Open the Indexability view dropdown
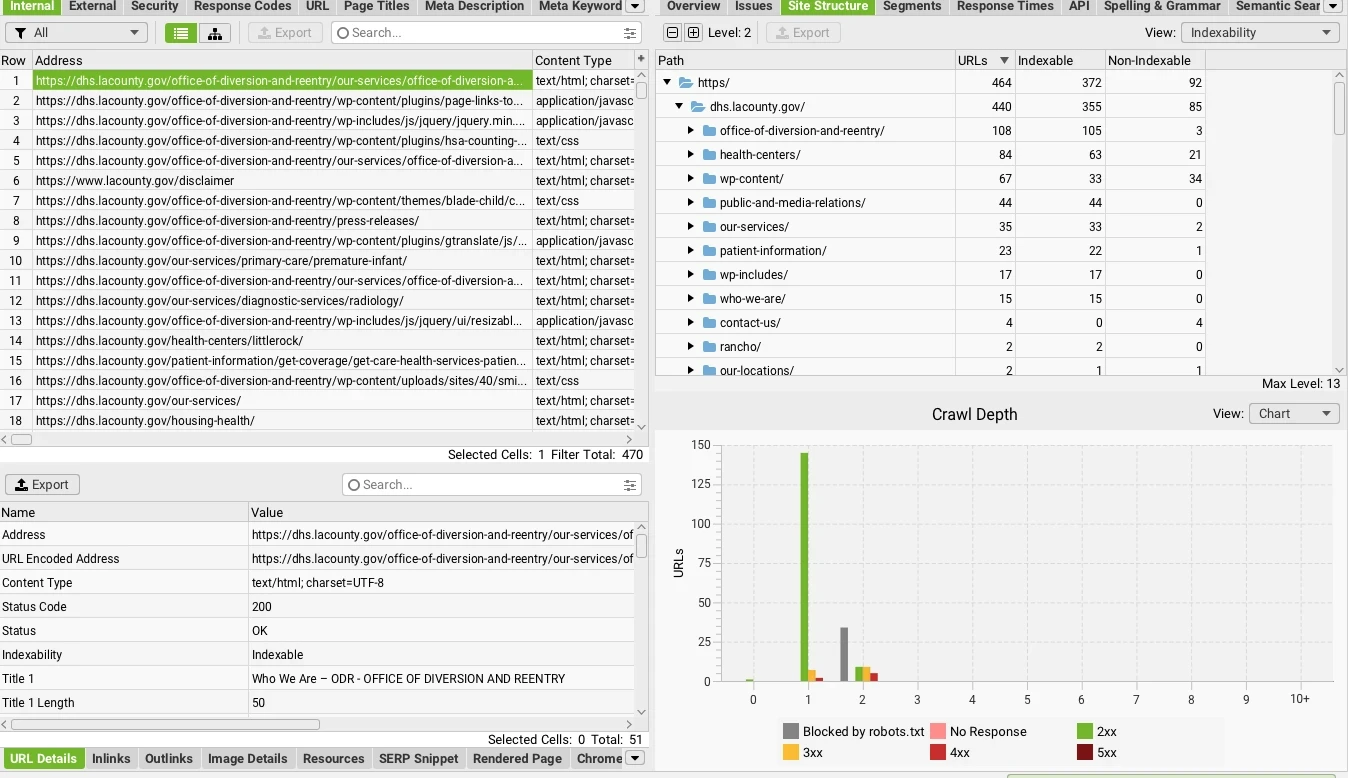The width and height of the screenshot is (1348, 778). (1260, 33)
